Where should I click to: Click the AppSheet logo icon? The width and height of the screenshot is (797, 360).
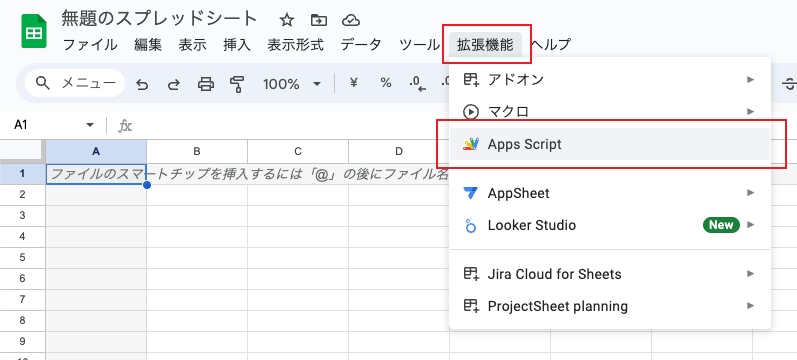(471, 193)
